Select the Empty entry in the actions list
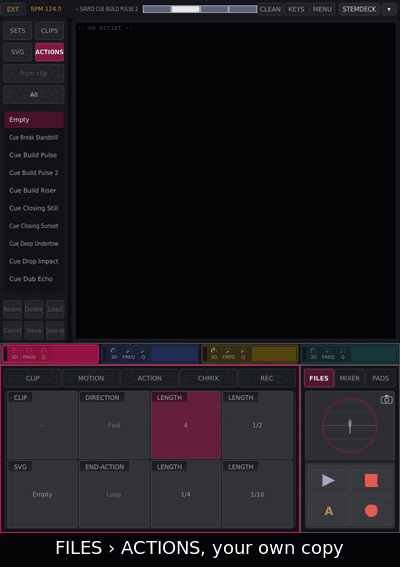The image size is (400, 567). tap(34, 120)
